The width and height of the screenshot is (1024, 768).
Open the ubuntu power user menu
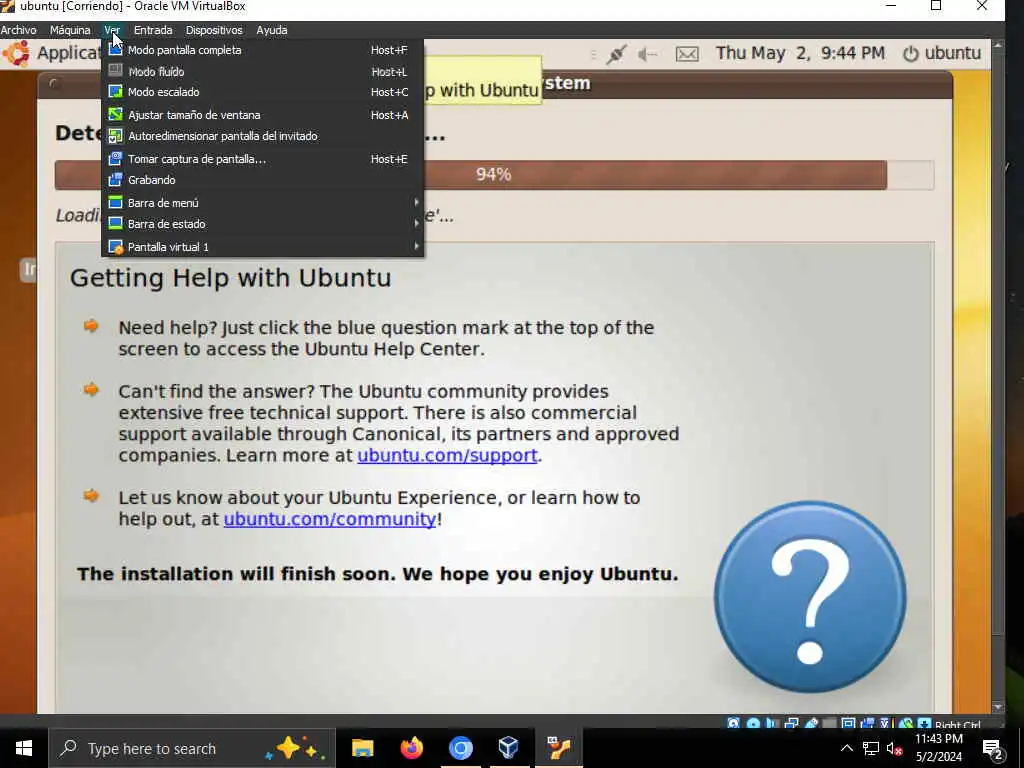coord(942,54)
